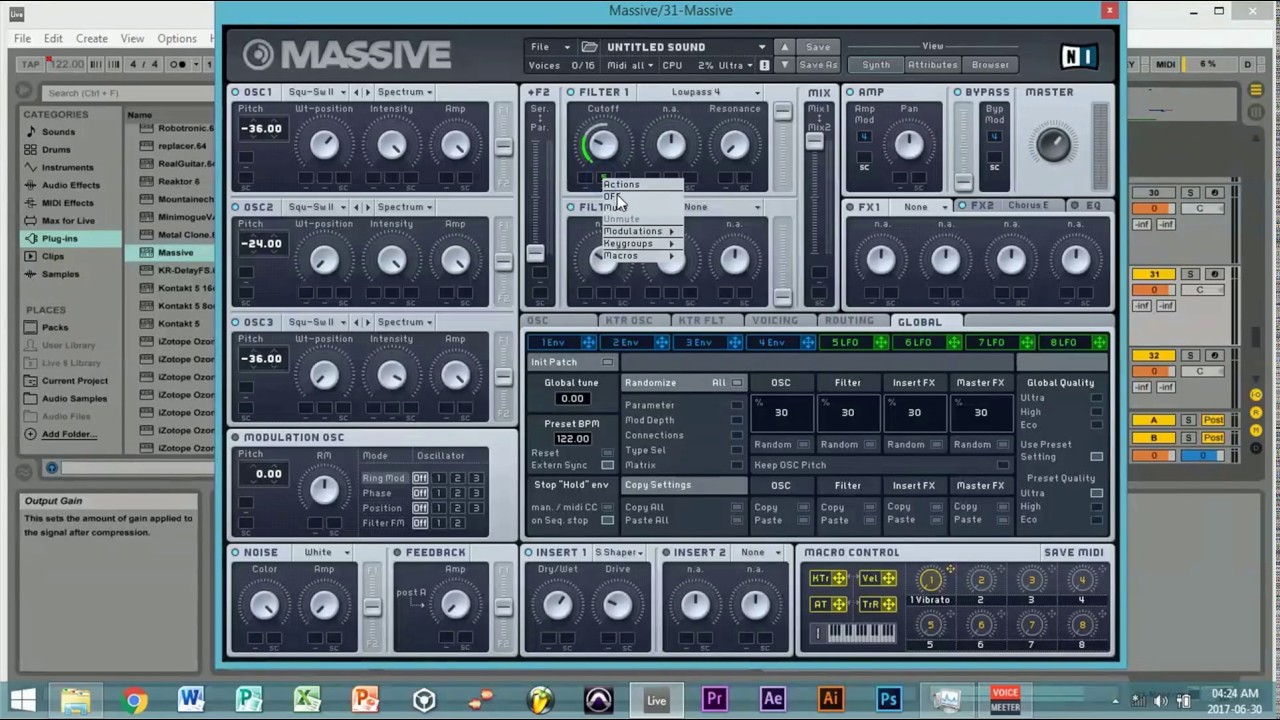Click the 5 LFO modulation drag handle
Viewport: 1280px width, 720px height.
880,343
